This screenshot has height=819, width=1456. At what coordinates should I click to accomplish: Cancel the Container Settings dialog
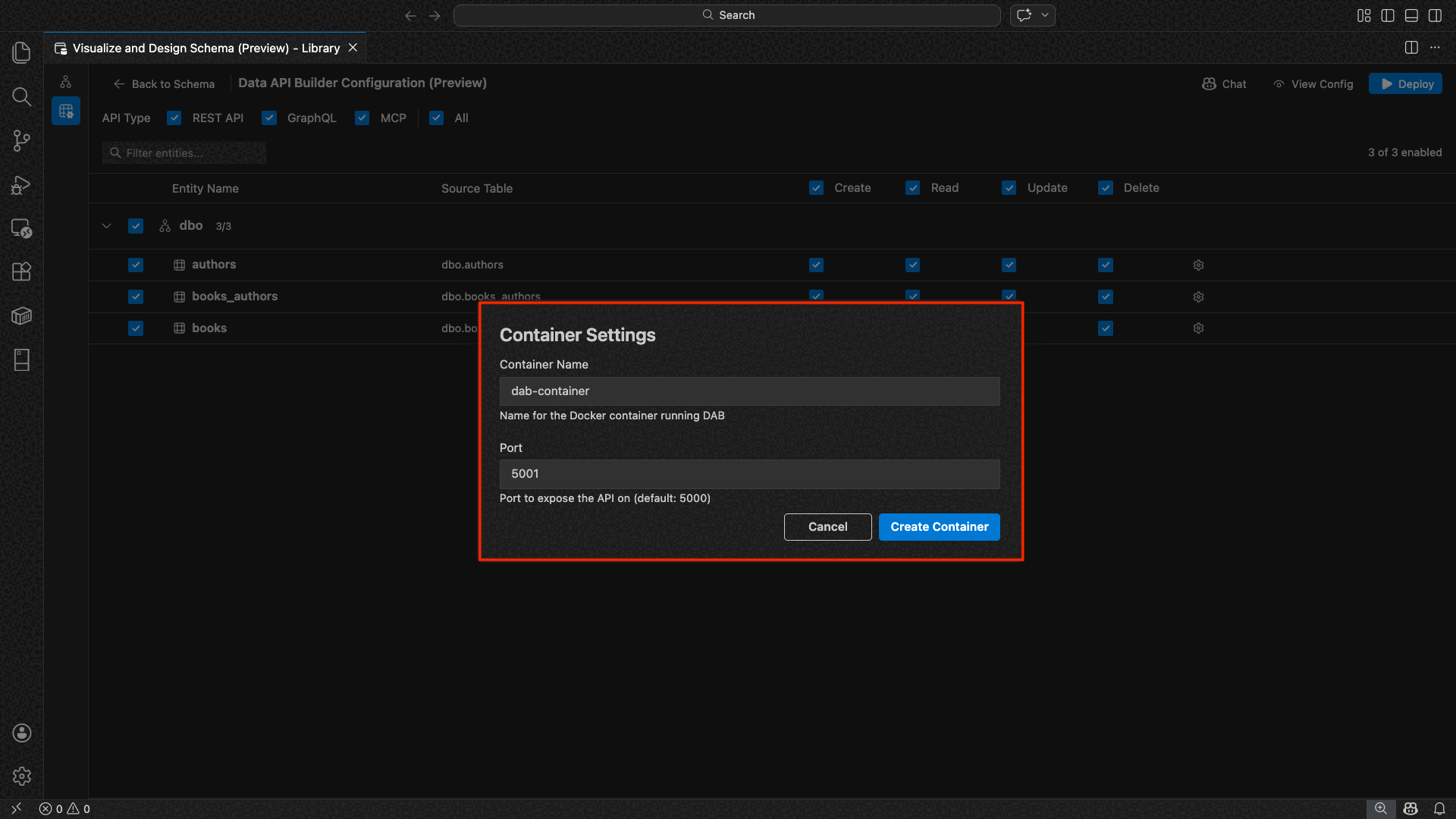tap(827, 527)
